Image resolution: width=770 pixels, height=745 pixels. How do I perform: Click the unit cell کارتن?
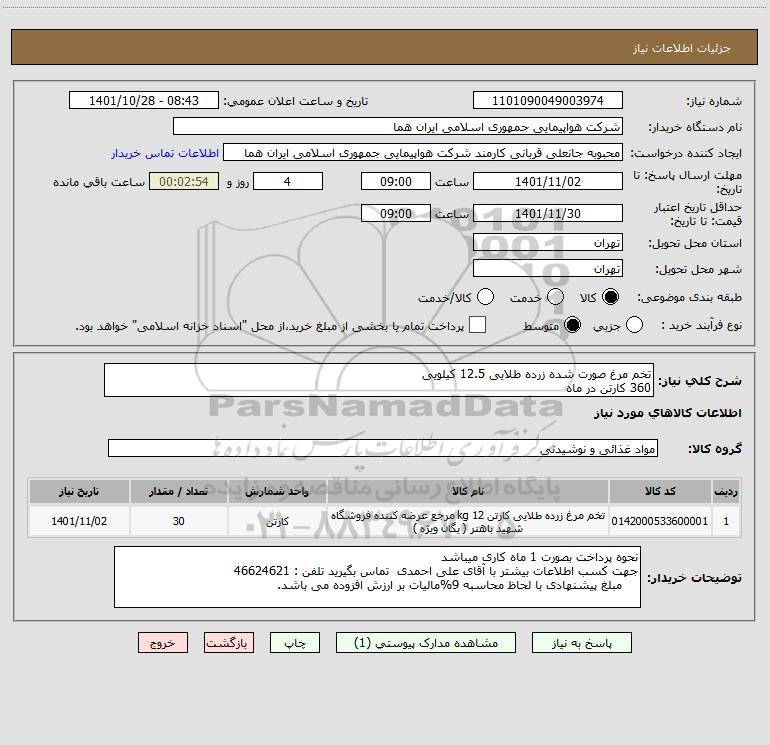pyautogui.click(x=277, y=521)
